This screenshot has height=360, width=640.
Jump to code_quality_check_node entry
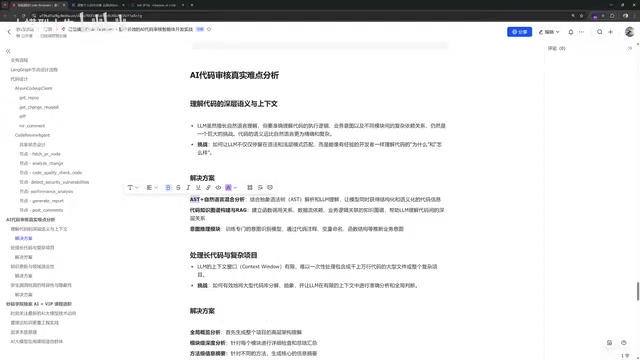pyautogui.click(x=51, y=173)
